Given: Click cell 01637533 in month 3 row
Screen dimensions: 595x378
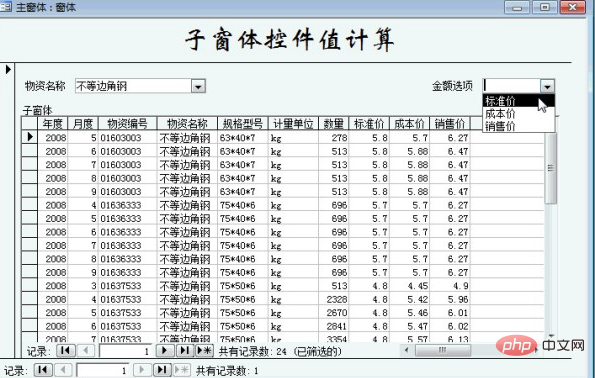Looking at the screenshot, I should click(x=128, y=286).
